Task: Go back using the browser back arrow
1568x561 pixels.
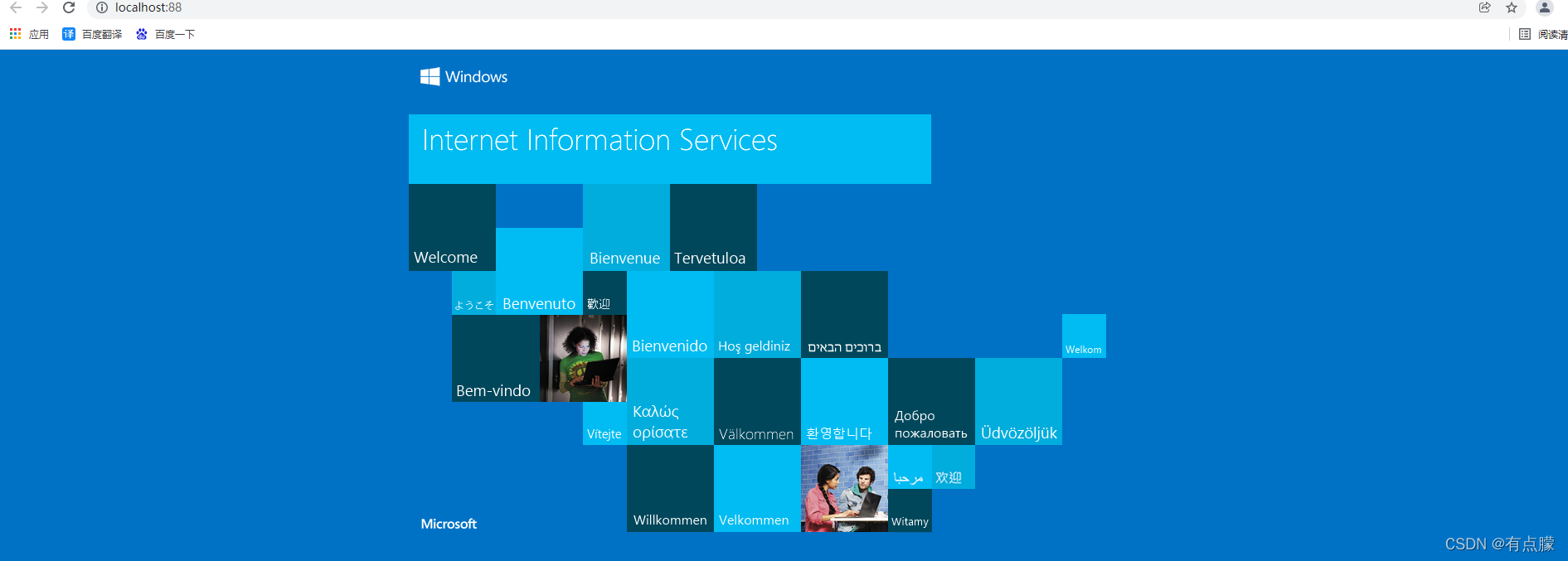Action: (x=16, y=7)
